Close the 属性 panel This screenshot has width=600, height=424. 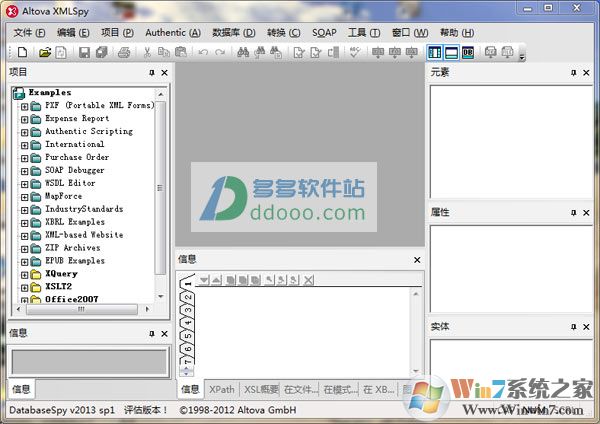(586, 213)
